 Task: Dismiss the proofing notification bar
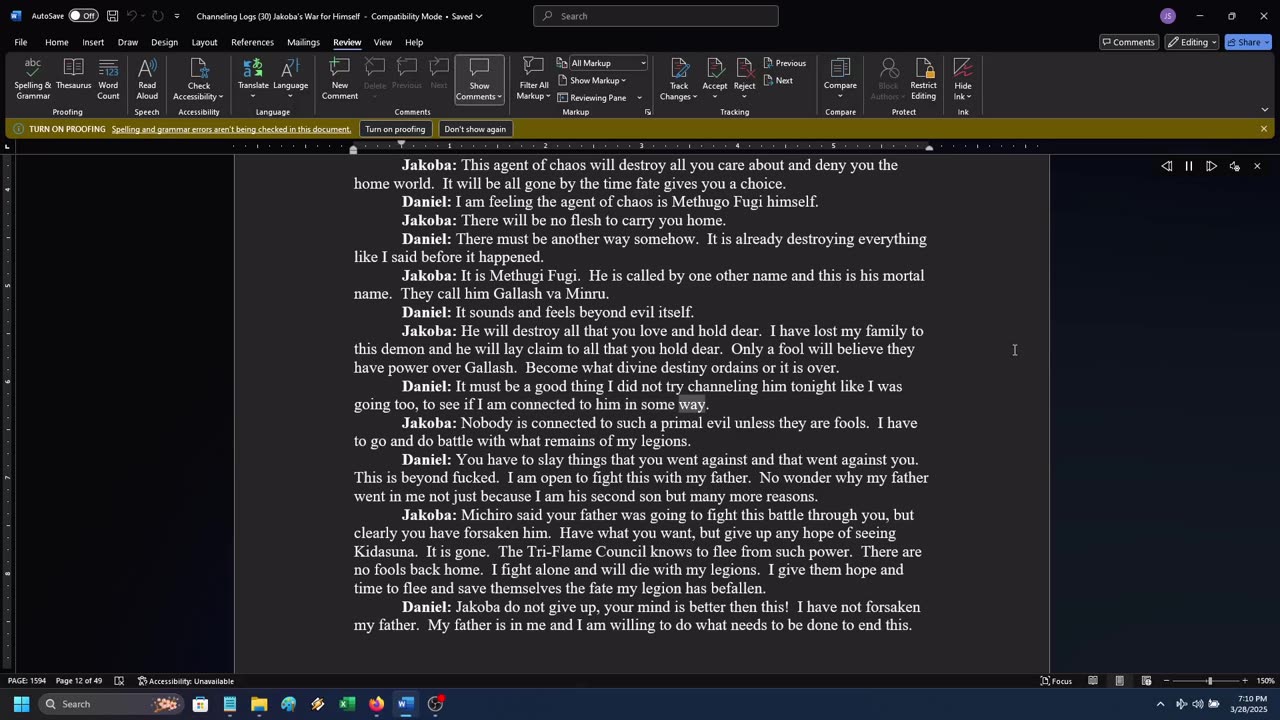[1264, 129]
